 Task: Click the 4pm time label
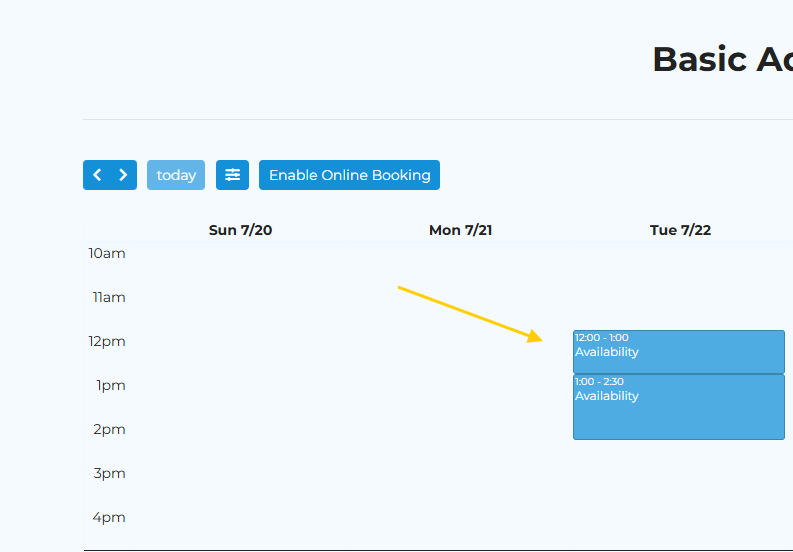pos(109,518)
